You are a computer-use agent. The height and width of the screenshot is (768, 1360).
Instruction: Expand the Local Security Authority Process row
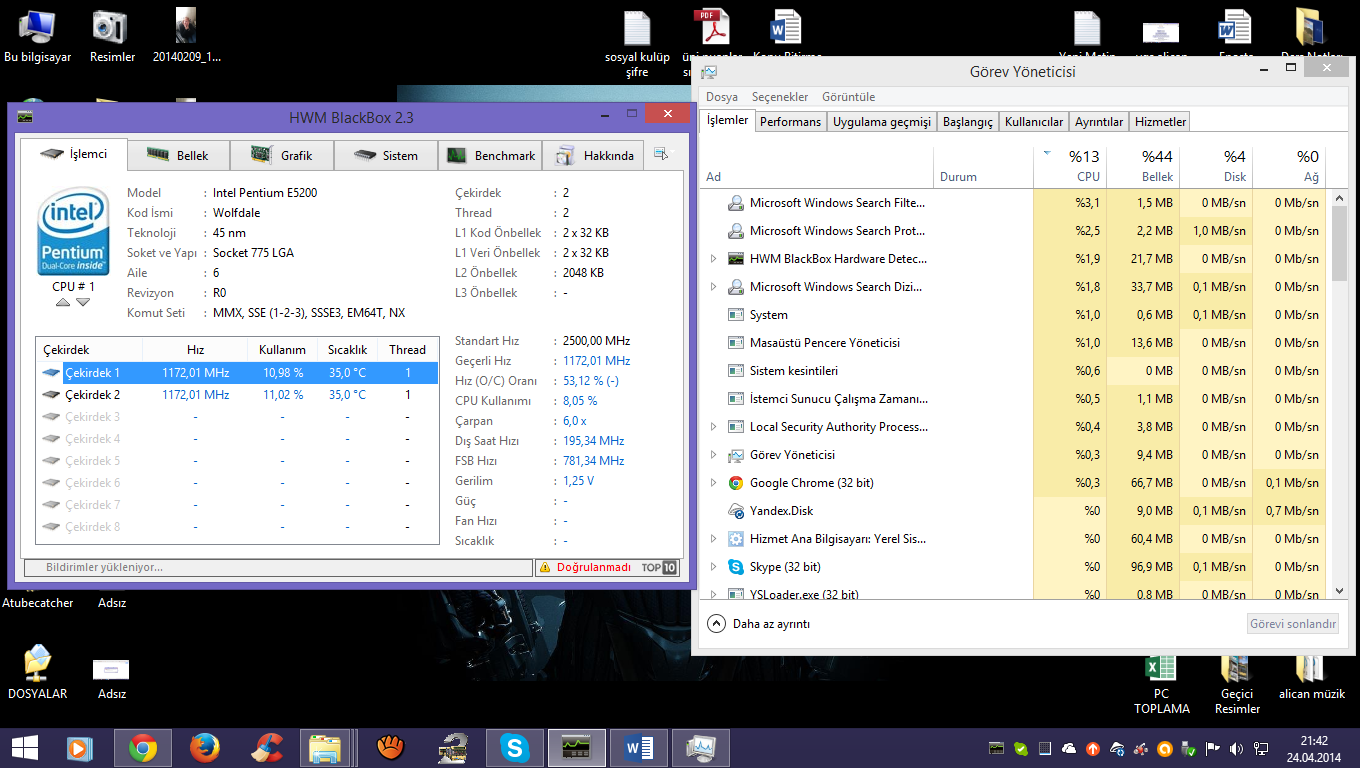click(x=713, y=427)
